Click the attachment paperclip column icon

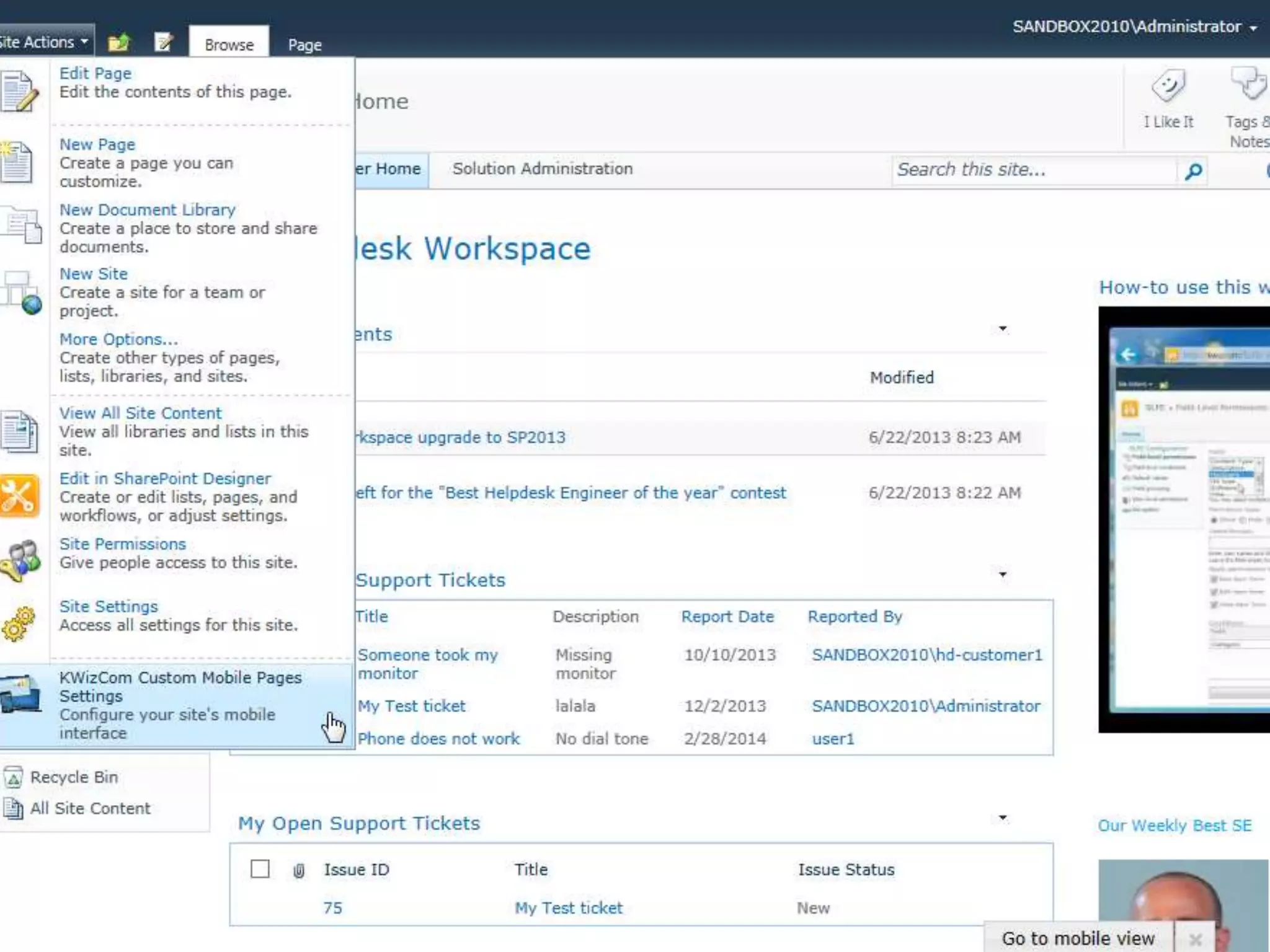pyautogui.click(x=298, y=871)
